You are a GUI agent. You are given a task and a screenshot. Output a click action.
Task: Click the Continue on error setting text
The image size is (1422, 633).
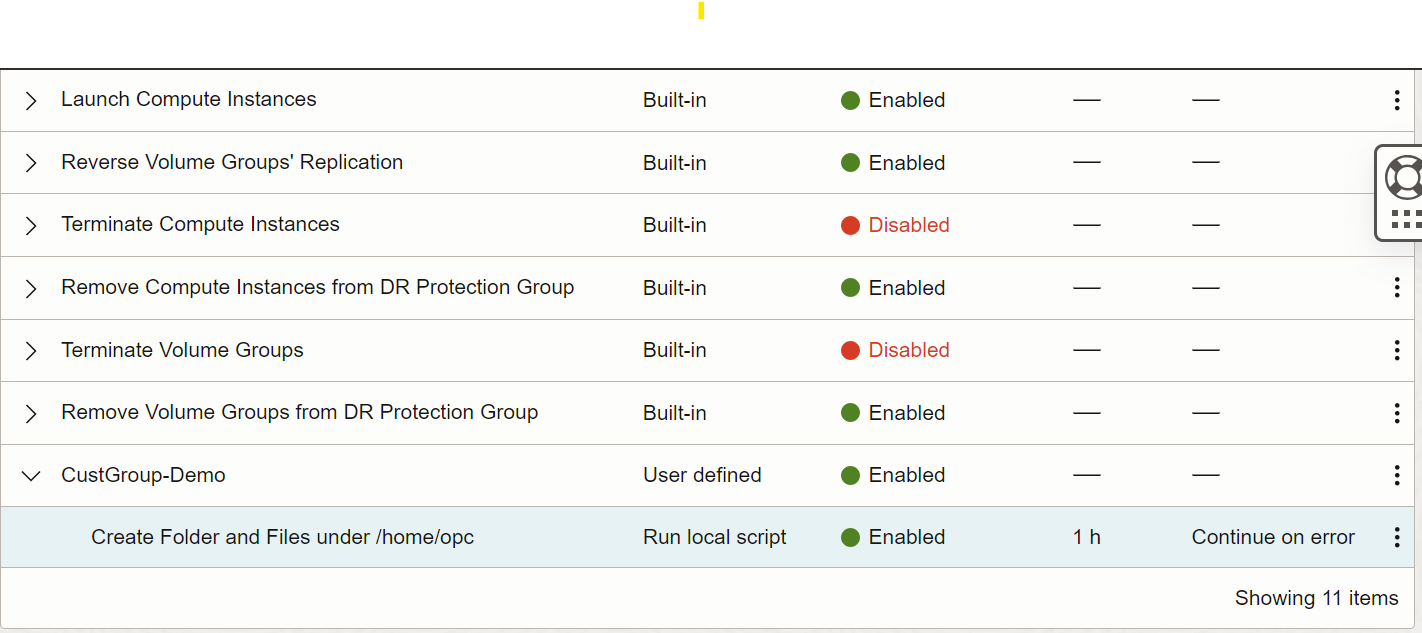pyautogui.click(x=1272, y=537)
